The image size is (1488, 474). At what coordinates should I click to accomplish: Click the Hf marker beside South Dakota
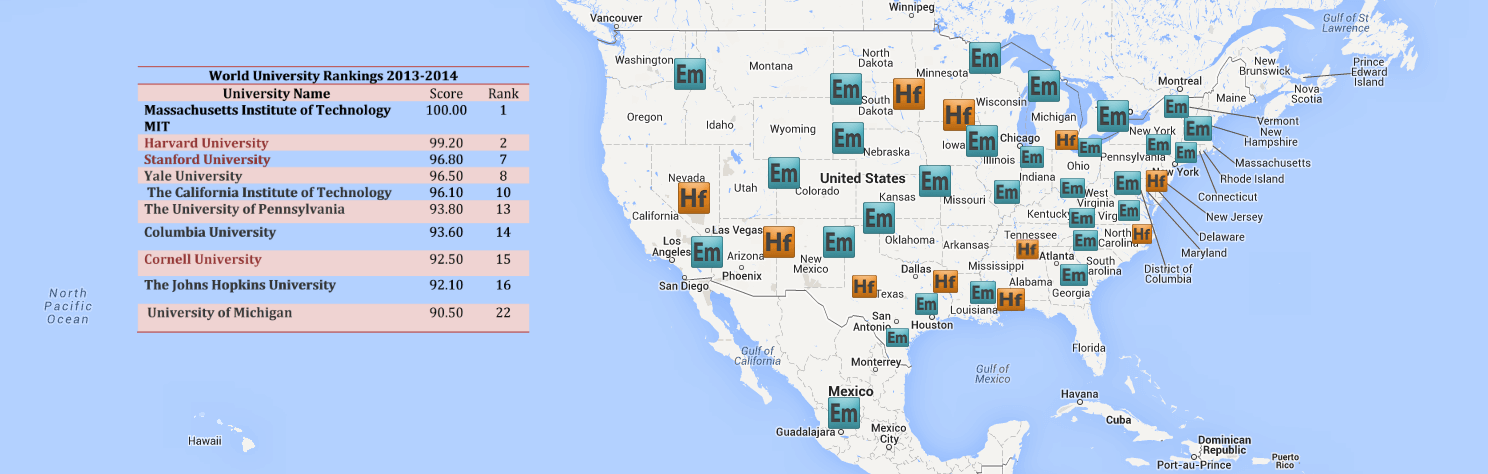909,93
